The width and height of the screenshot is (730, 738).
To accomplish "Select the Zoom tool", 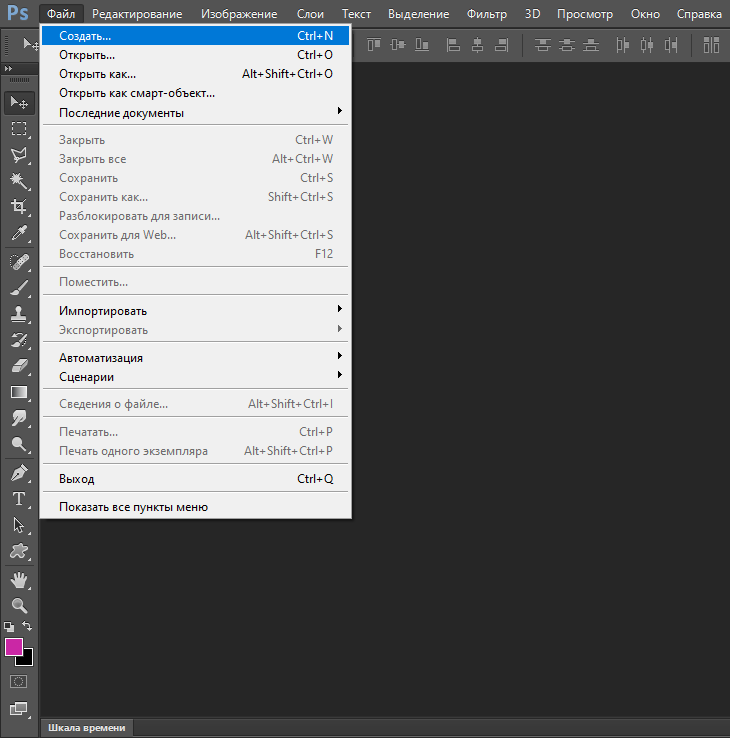I will (19, 605).
